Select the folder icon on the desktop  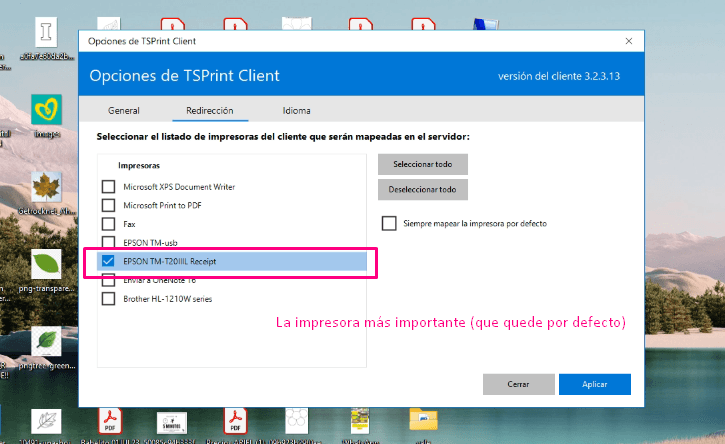[x=423, y=420]
